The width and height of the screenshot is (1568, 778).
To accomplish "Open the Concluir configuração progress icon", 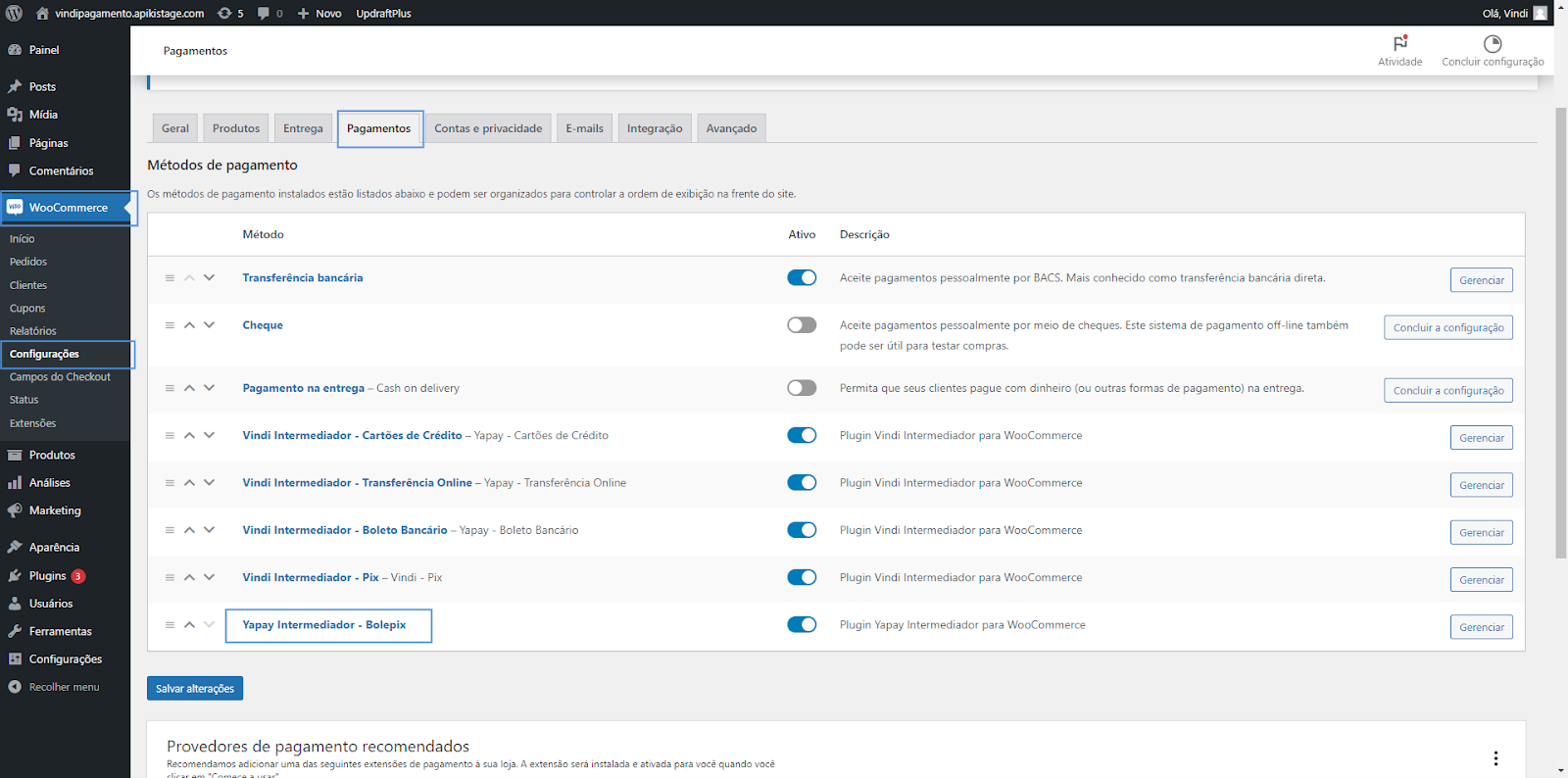I will [x=1493, y=43].
